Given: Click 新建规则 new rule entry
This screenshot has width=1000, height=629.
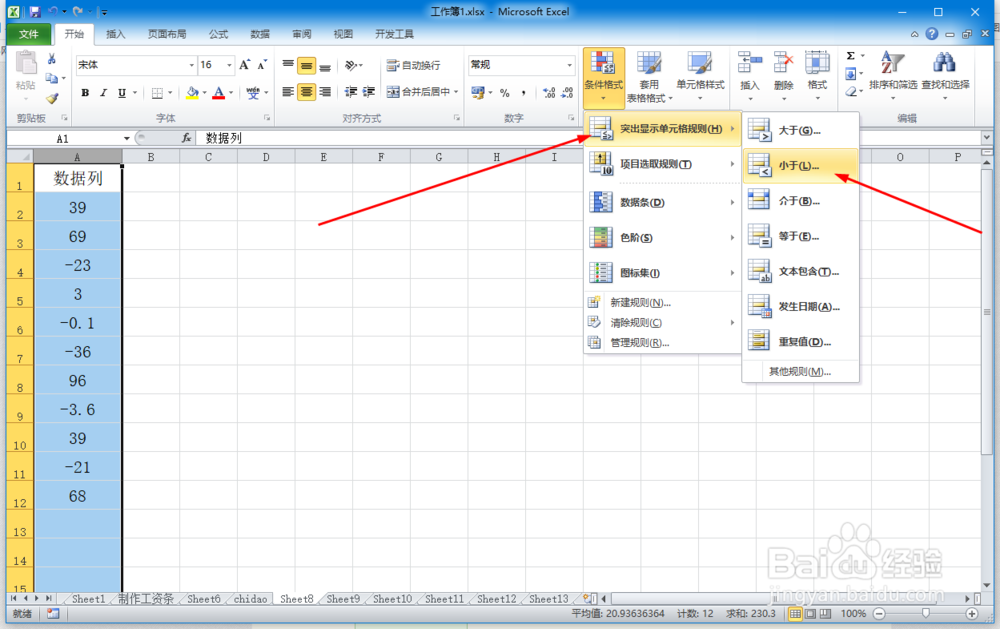Looking at the screenshot, I should (x=663, y=302).
